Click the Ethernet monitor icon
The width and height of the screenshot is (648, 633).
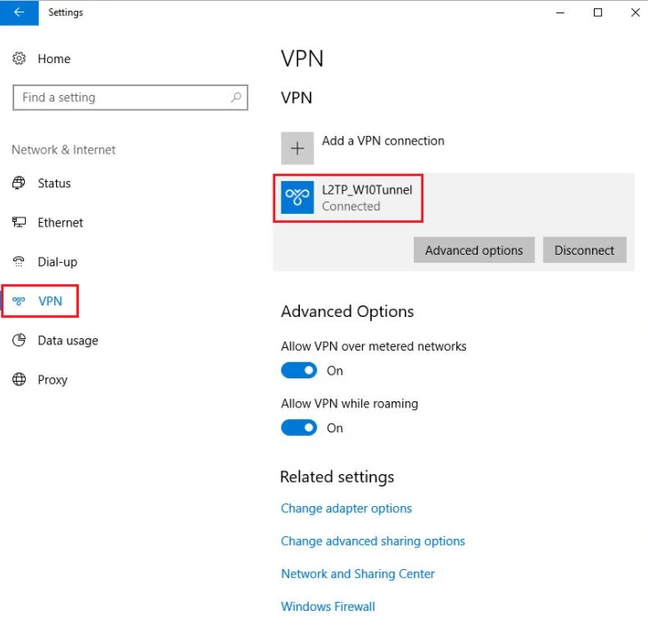pos(19,222)
